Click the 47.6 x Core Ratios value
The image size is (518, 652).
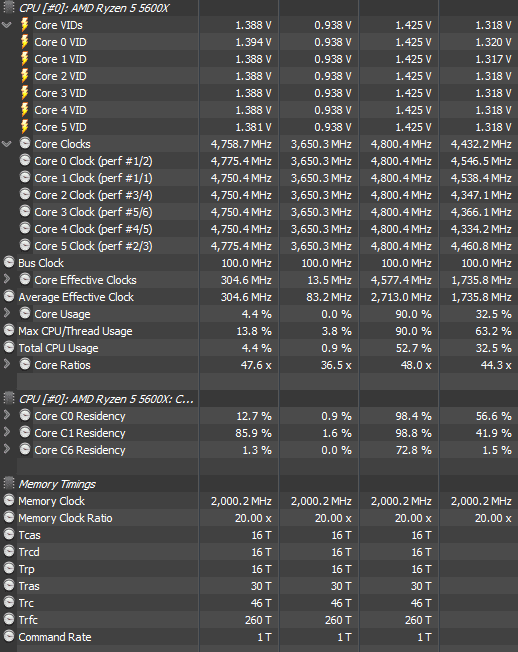click(256, 366)
